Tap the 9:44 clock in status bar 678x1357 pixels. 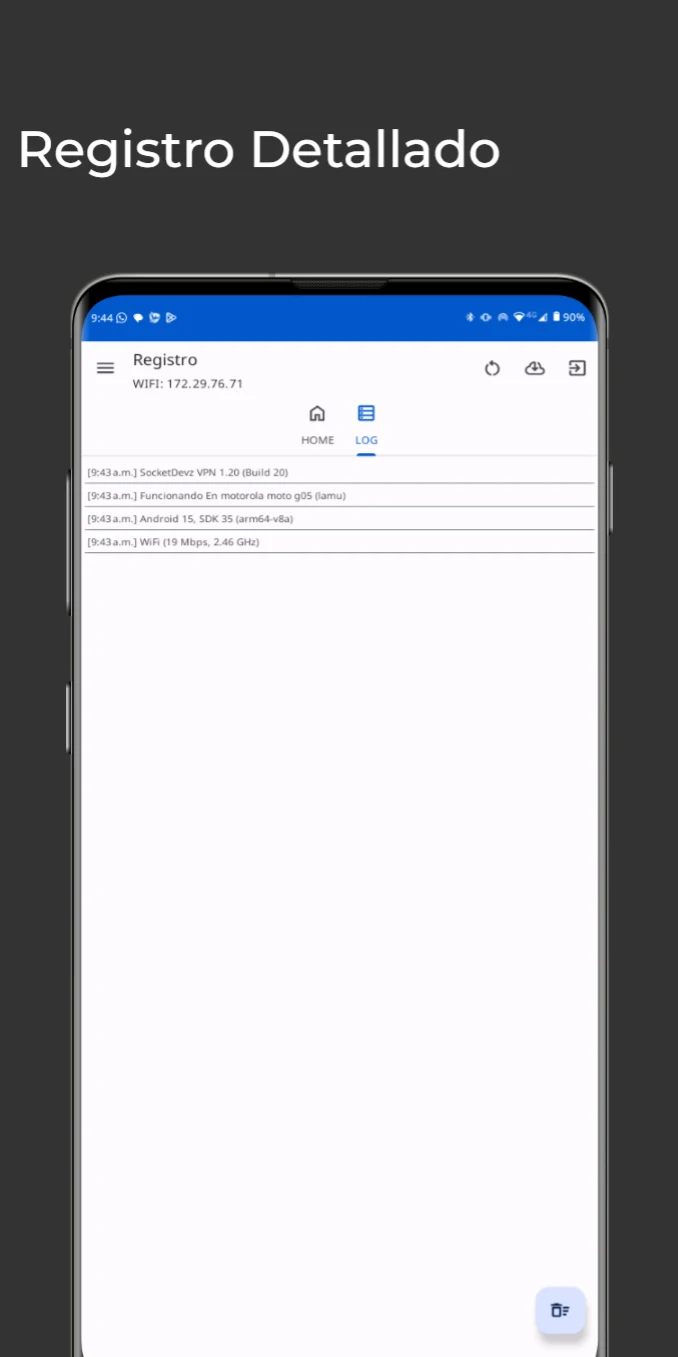tap(101, 317)
